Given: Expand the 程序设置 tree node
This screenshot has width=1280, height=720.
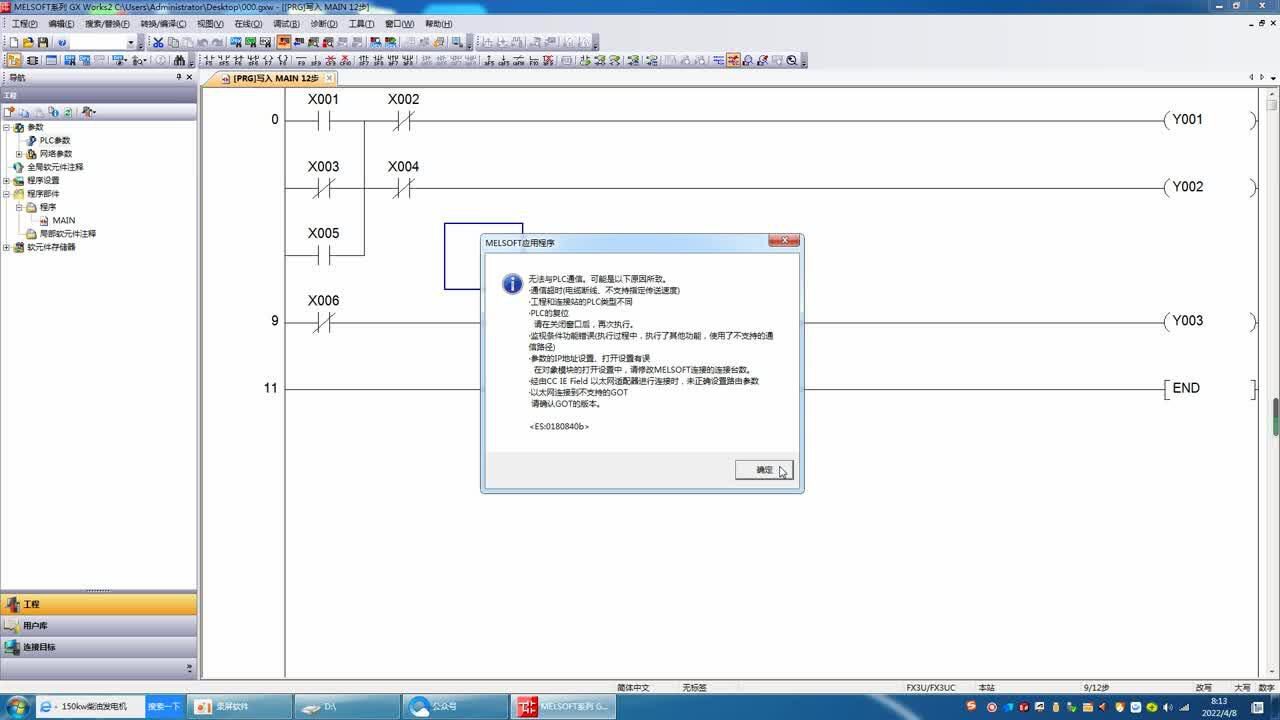Looking at the screenshot, I should [x=7, y=180].
